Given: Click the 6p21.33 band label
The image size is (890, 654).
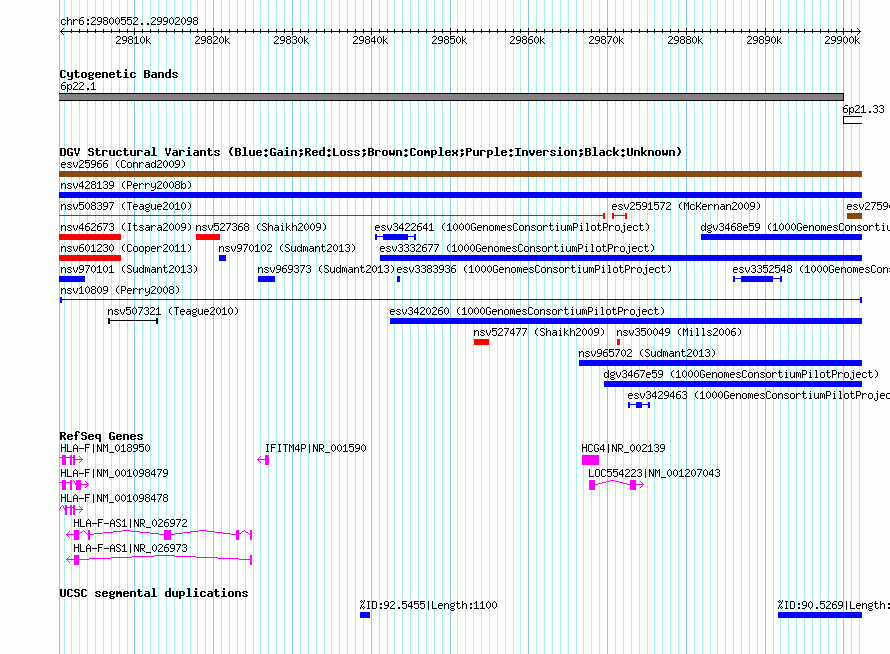Looking at the screenshot, I should pyautogui.click(x=863, y=109).
